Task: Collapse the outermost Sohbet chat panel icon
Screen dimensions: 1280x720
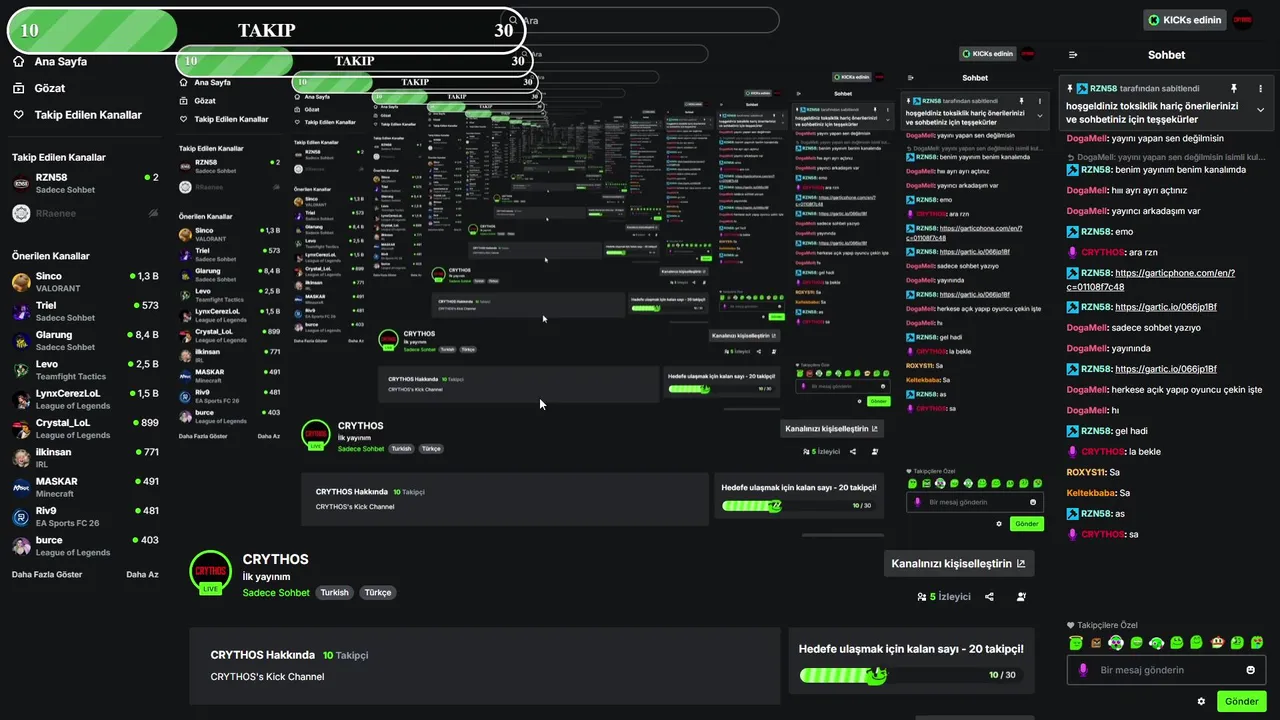Action: (1073, 55)
